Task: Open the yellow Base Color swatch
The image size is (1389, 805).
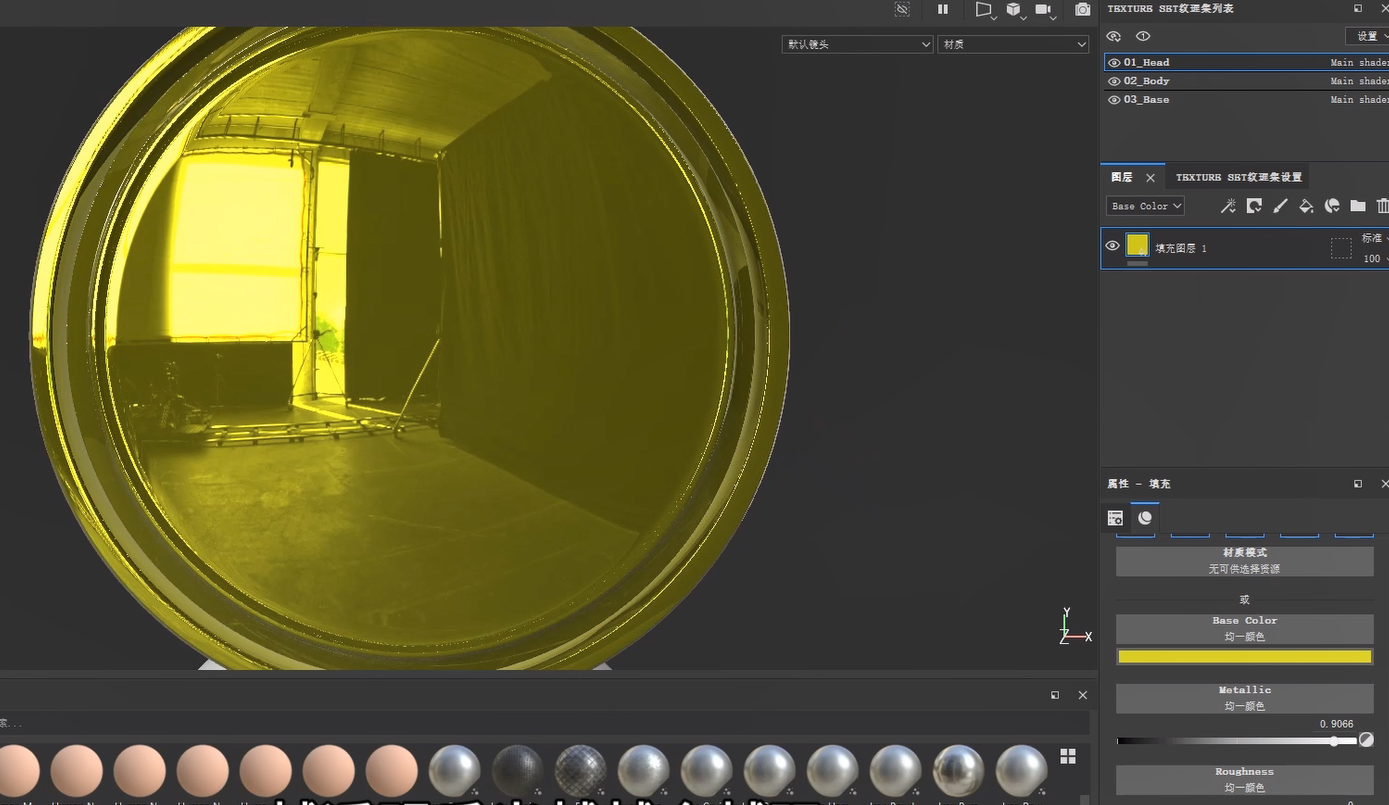Action: tap(1244, 657)
